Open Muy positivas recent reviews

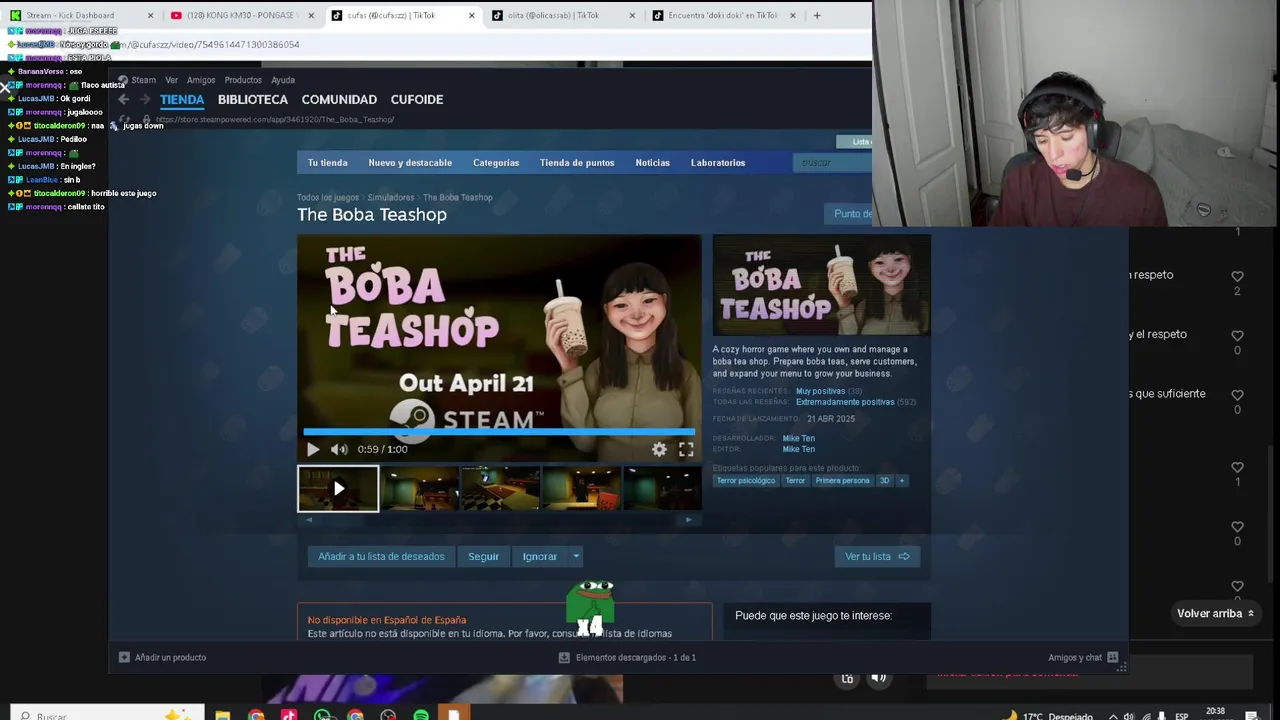point(820,391)
